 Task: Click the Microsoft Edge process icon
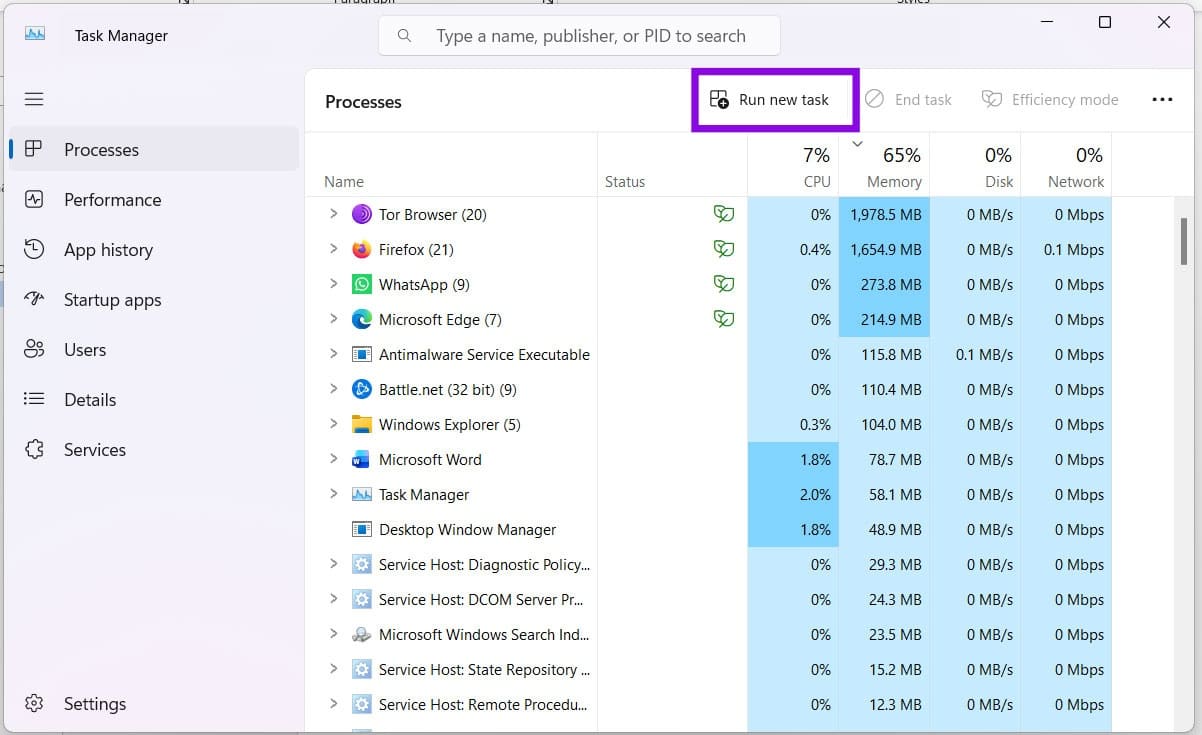(x=362, y=319)
